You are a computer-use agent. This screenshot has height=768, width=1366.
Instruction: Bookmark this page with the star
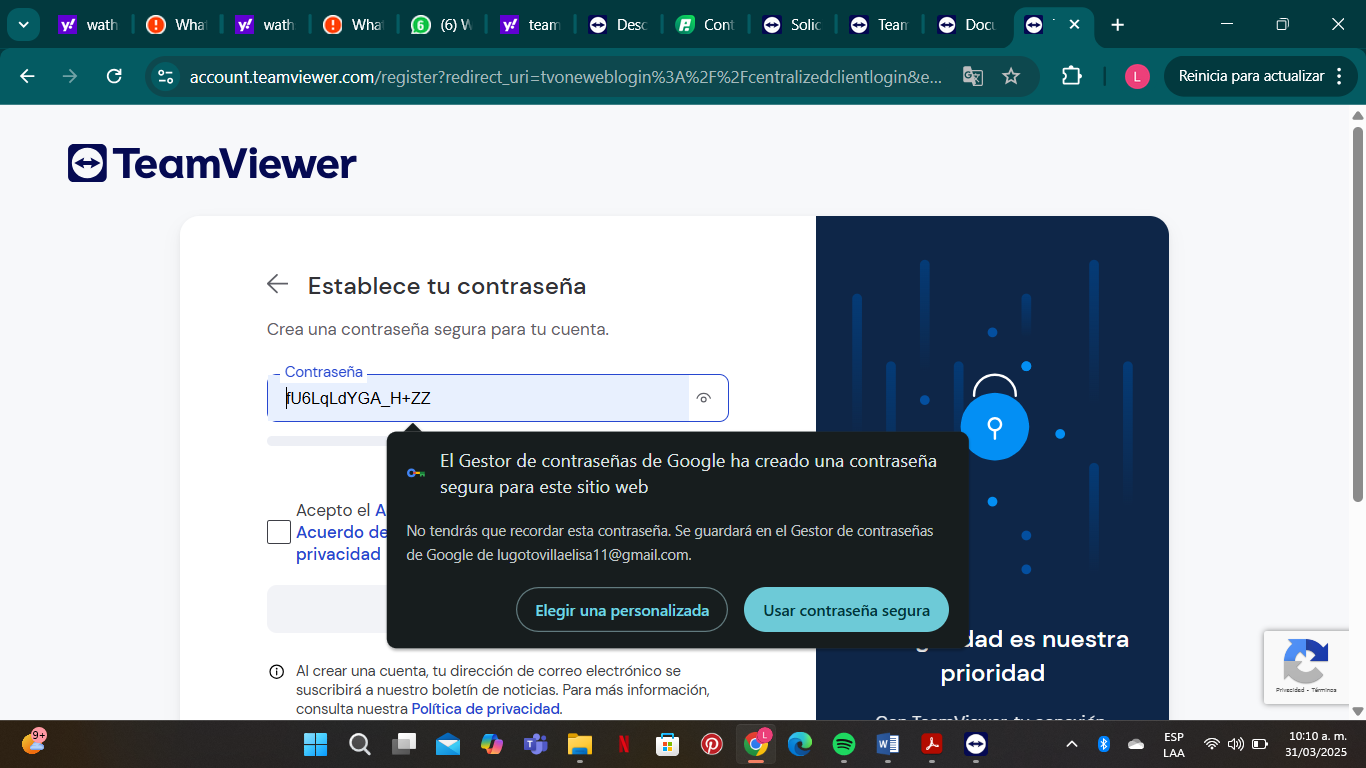pos(1011,76)
